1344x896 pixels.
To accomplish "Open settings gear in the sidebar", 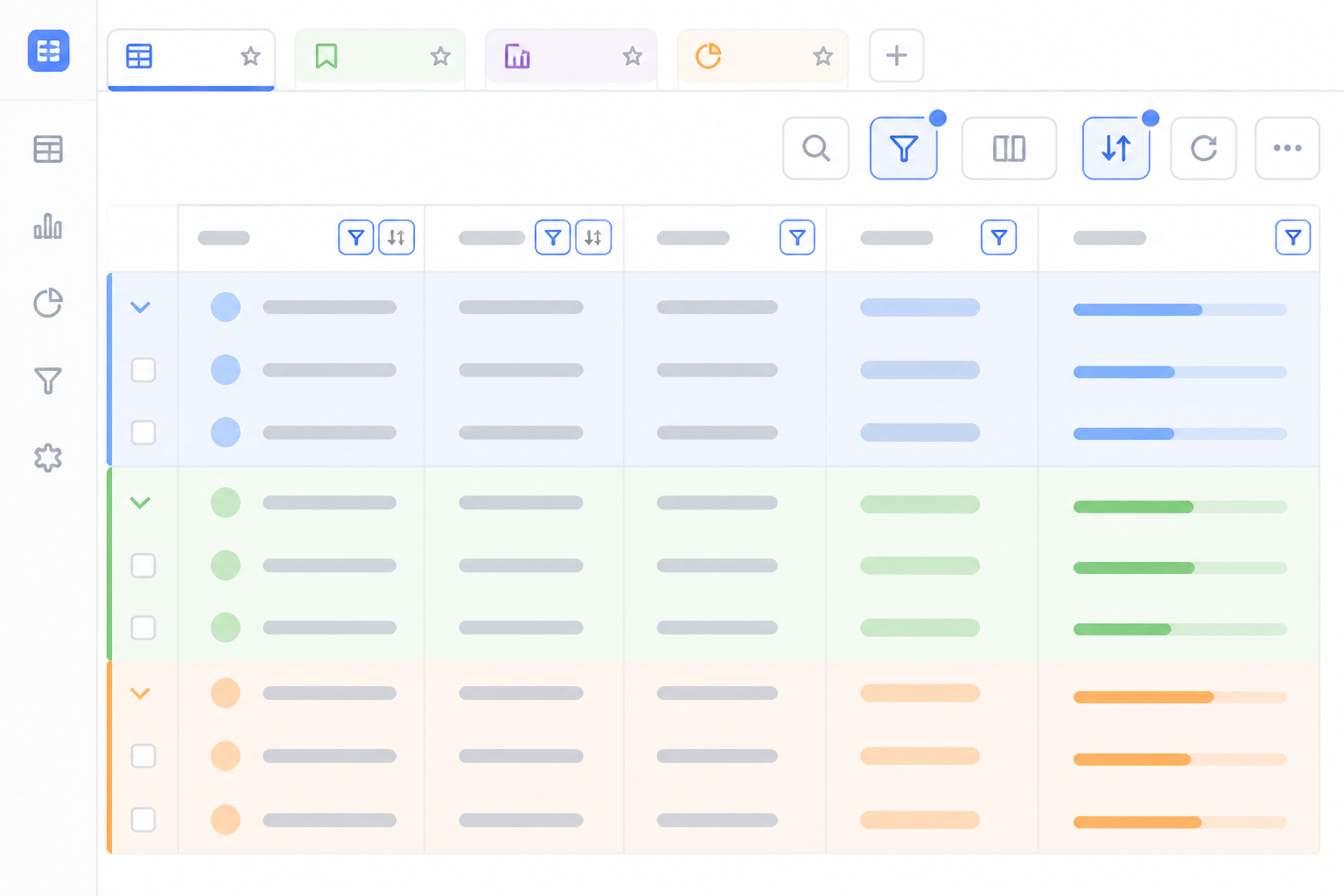I will click(48, 457).
